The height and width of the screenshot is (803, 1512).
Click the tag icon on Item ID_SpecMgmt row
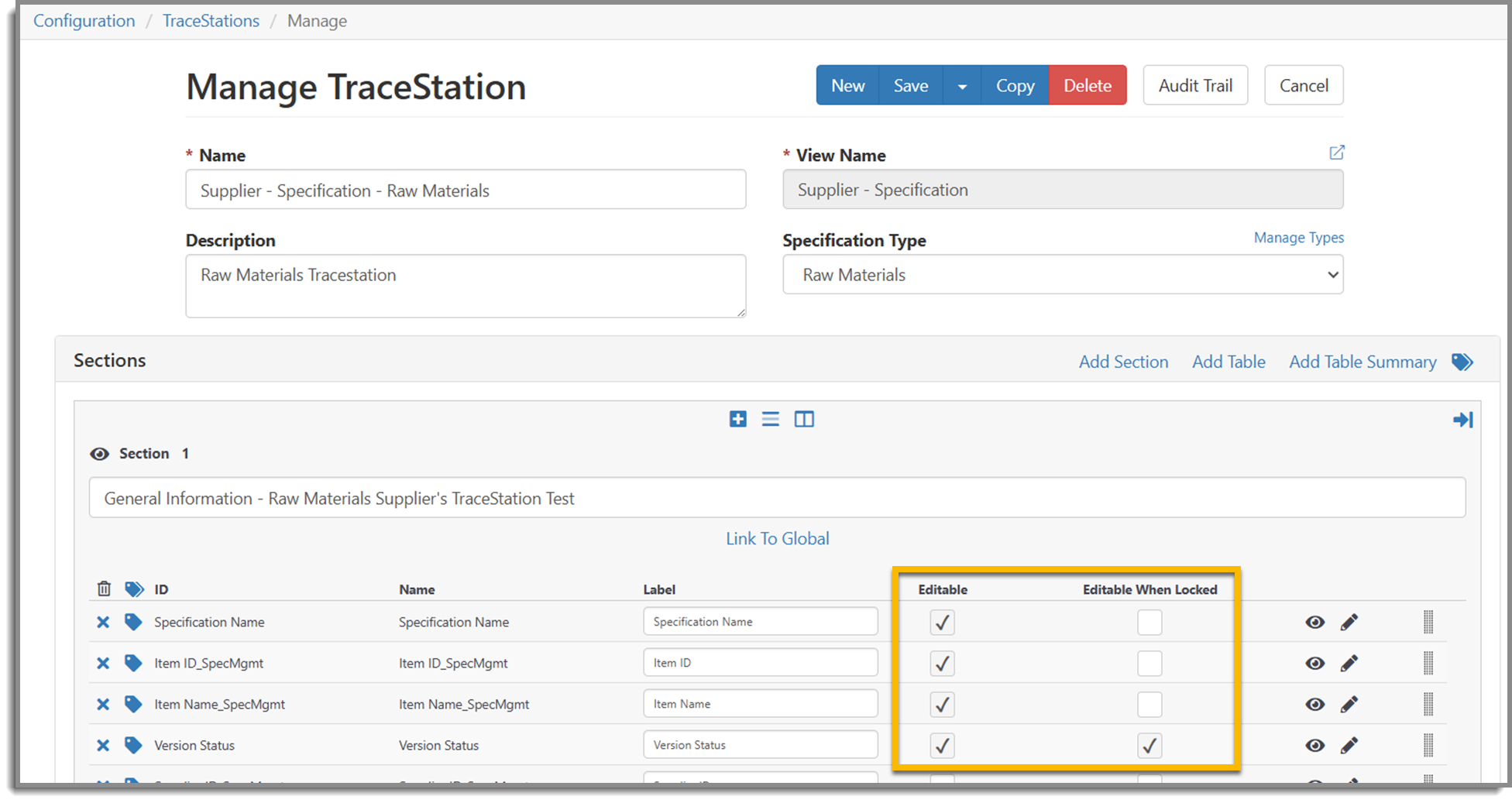tap(133, 663)
